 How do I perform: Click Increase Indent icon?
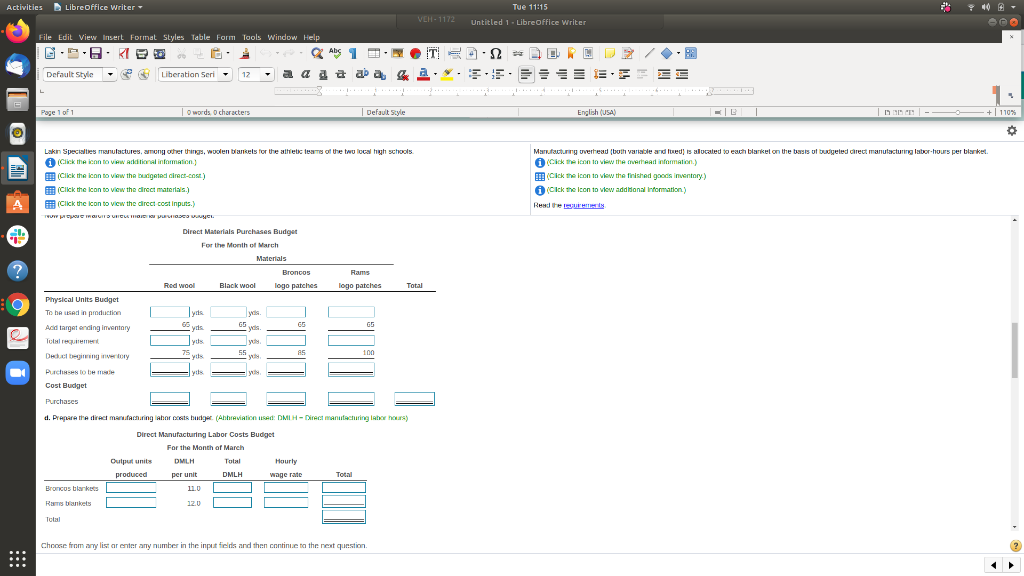tap(664, 74)
